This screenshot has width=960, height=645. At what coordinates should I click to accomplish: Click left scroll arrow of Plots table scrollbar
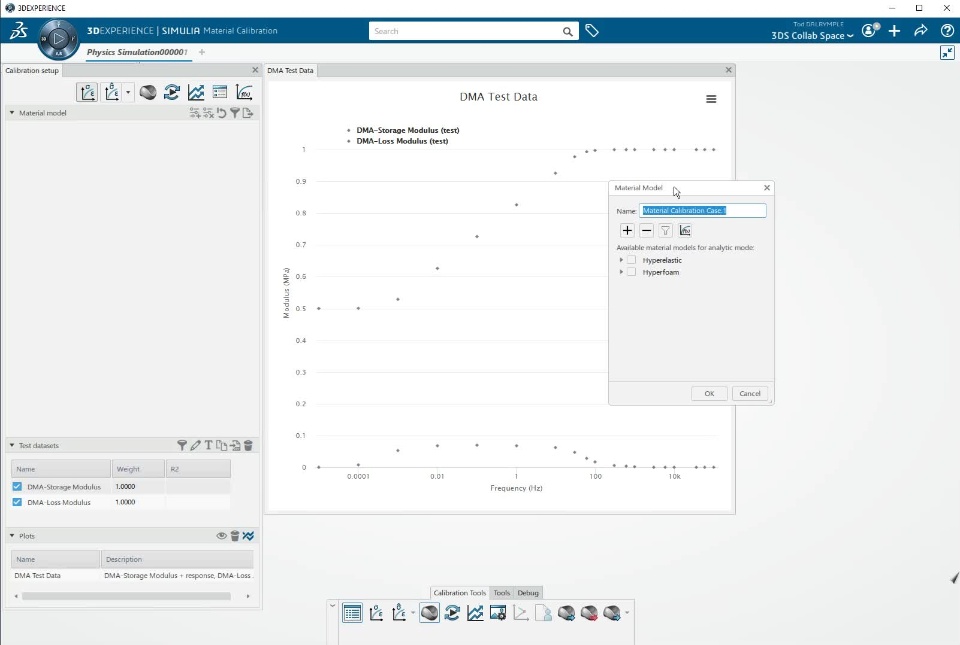point(16,596)
